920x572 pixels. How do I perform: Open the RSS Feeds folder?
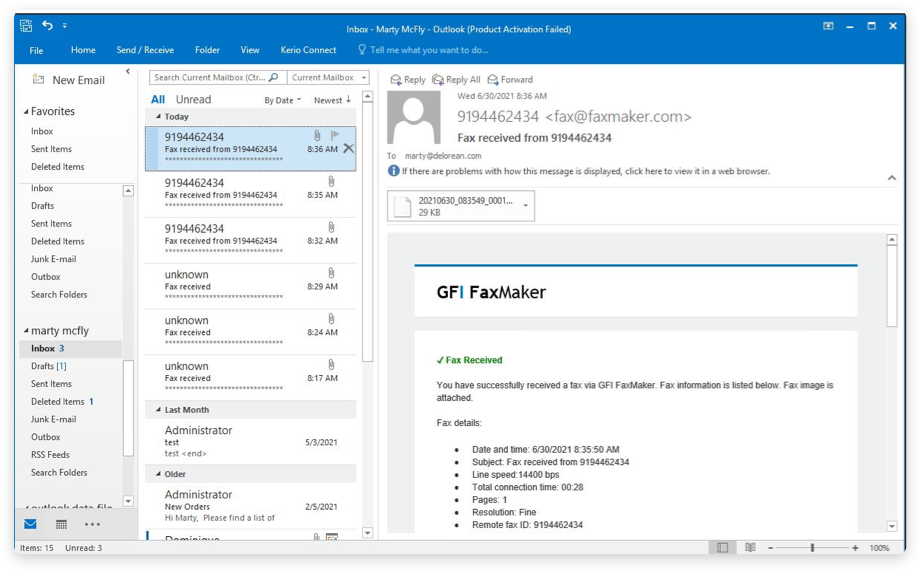coord(50,455)
